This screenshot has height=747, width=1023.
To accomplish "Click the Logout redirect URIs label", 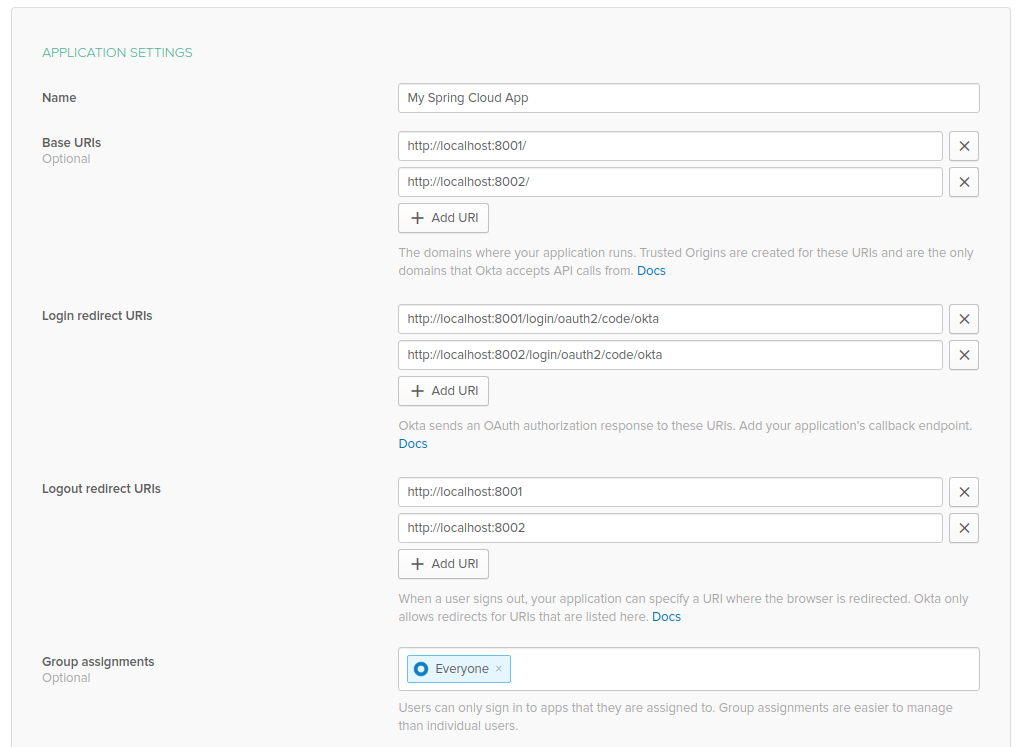I will click(x=101, y=489).
